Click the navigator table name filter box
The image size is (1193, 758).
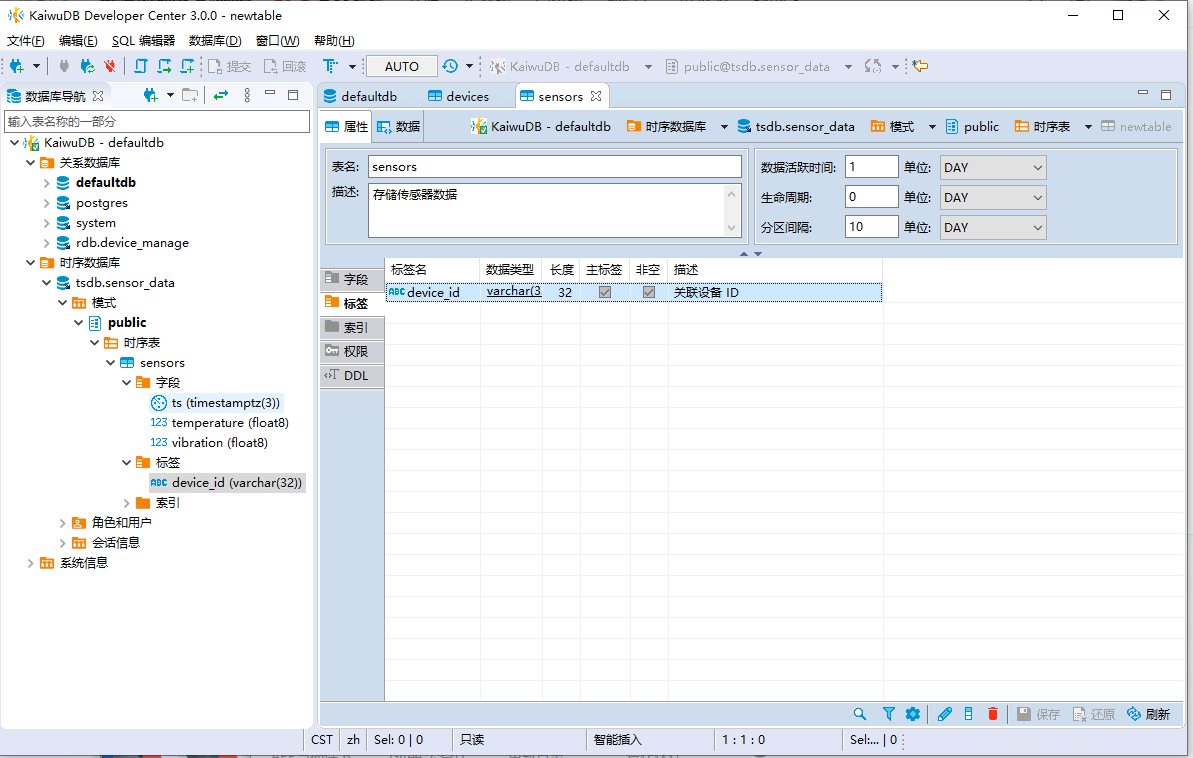click(x=157, y=121)
